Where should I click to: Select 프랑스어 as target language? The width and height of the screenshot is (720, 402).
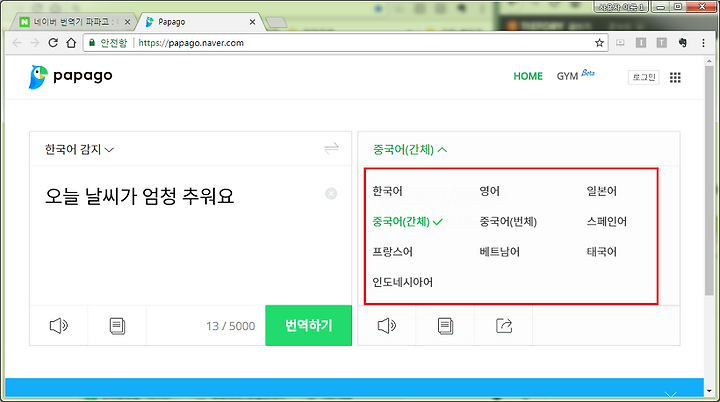tap(393, 252)
